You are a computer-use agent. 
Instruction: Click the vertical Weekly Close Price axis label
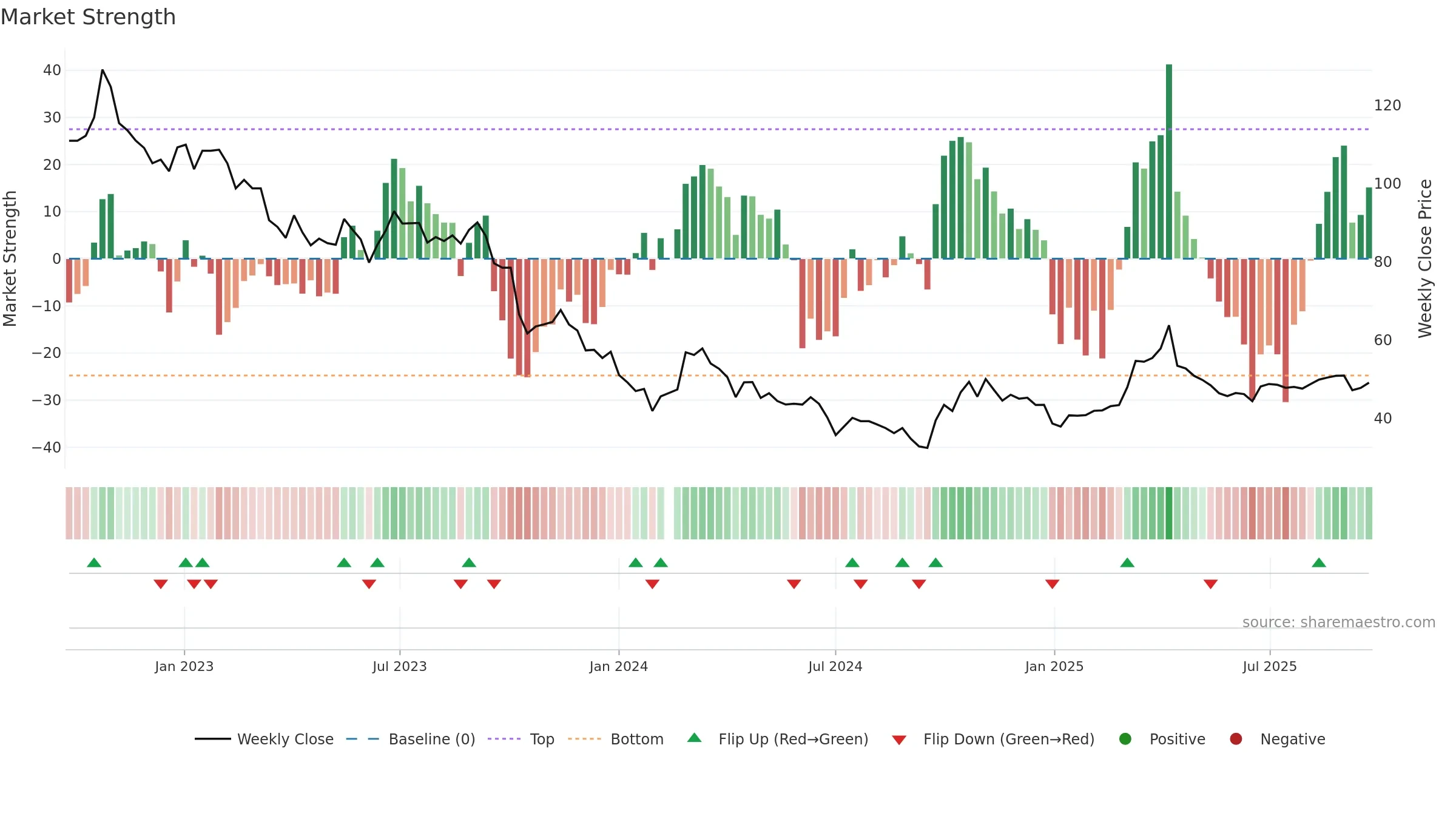(x=1425, y=258)
